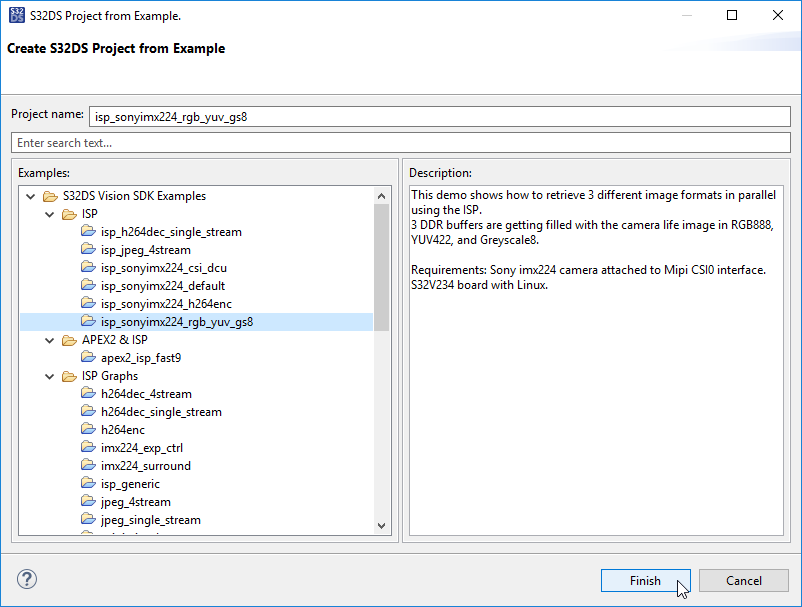The width and height of the screenshot is (802, 607).
Task: Click folder icon of isp_sonyimx224_rgb_yuv_gs8 row
Action: pyautogui.click(x=88, y=321)
